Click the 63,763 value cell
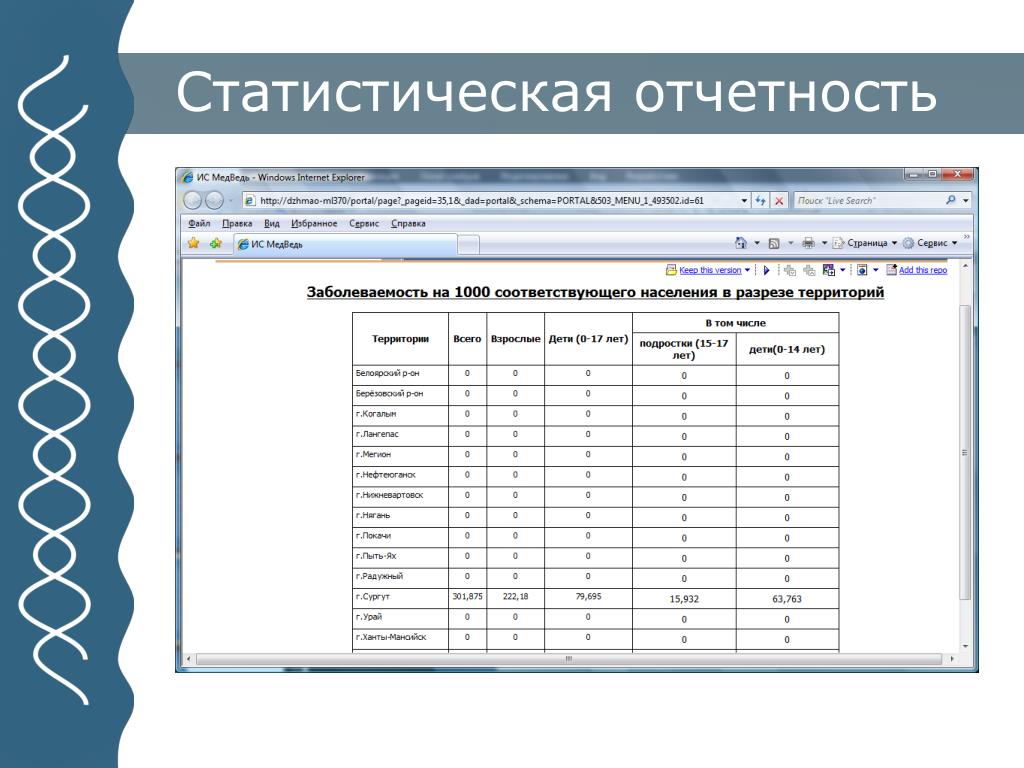Viewport: 1024px width, 768px height. coord(787,599)
